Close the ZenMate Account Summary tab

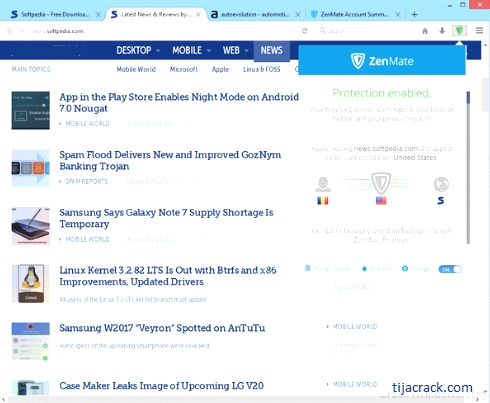[x=398, y=14]
